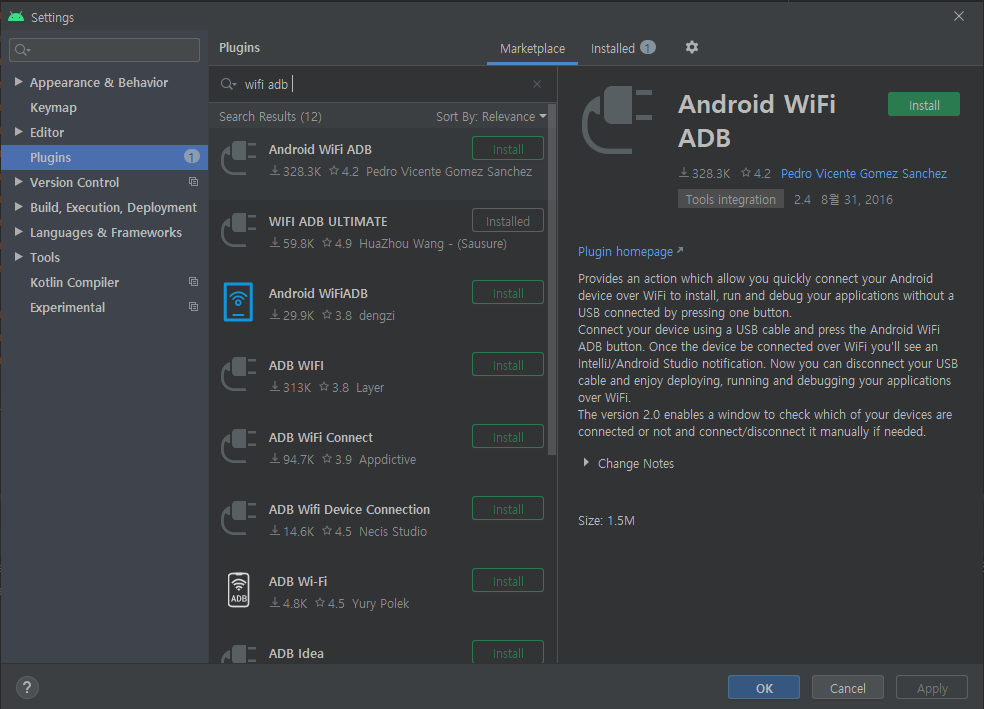Click the settings search magnifier icon
The image size is (984, 709).
tap(23, 50)
